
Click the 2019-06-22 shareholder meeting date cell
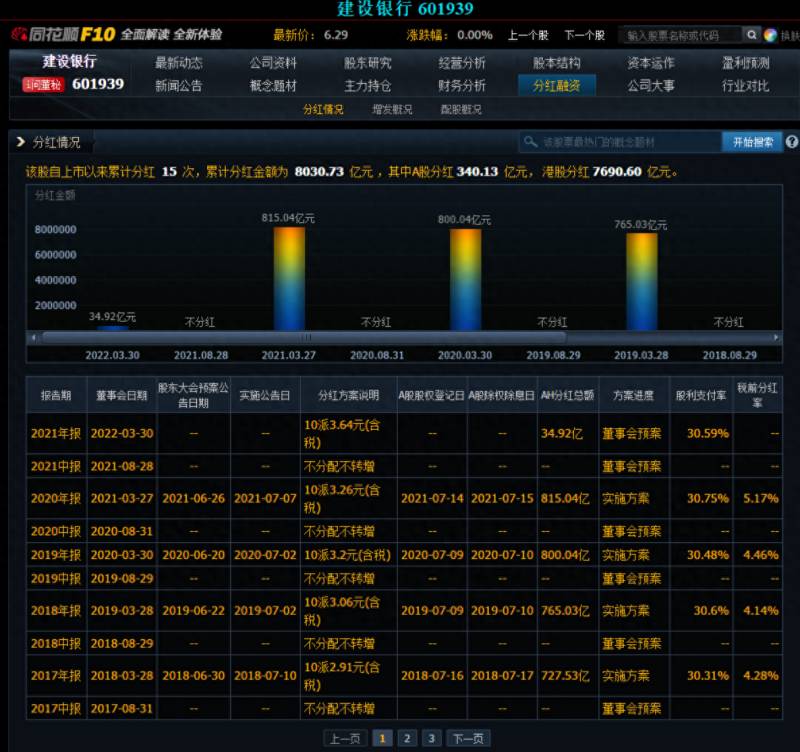coord(193,611)
